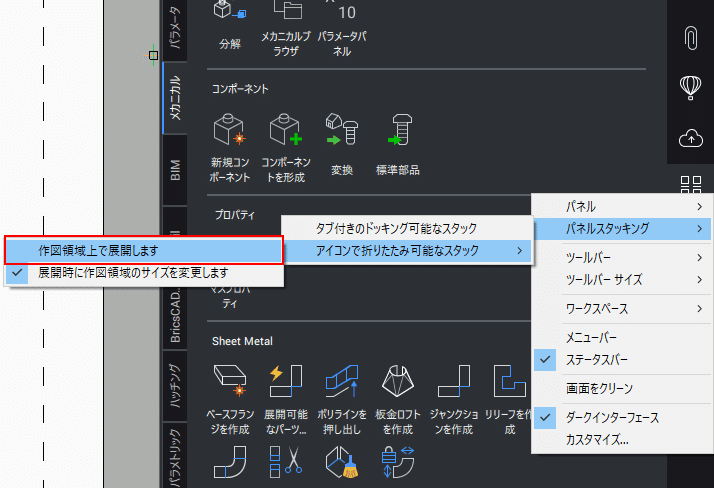Open the パラメータパネル icon

coord(342,10)
